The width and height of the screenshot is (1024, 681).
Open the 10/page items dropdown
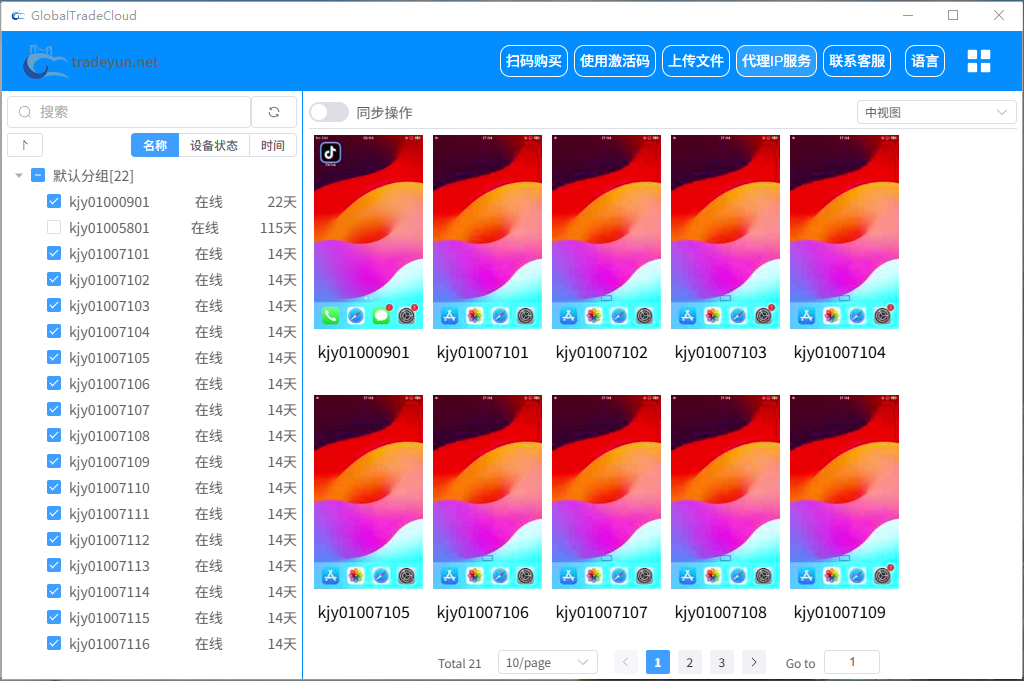(x=547, y=662)
